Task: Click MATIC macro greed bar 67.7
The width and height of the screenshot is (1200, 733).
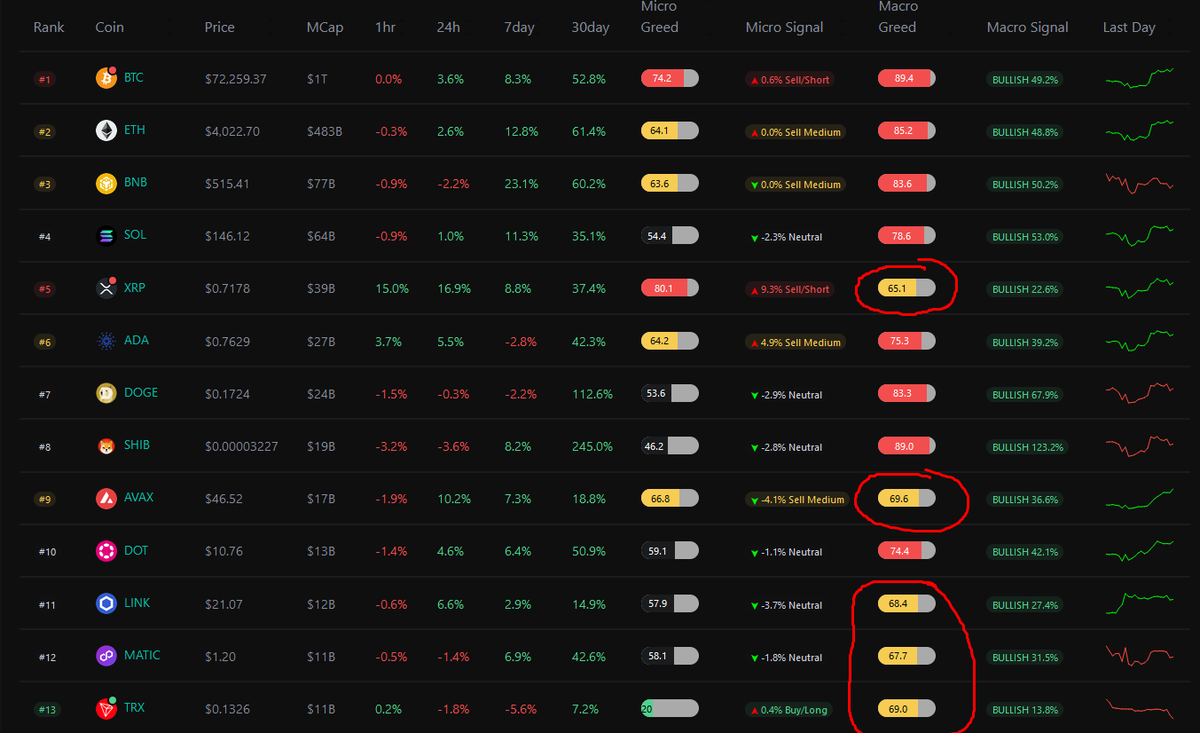Action: click(906, 655)
